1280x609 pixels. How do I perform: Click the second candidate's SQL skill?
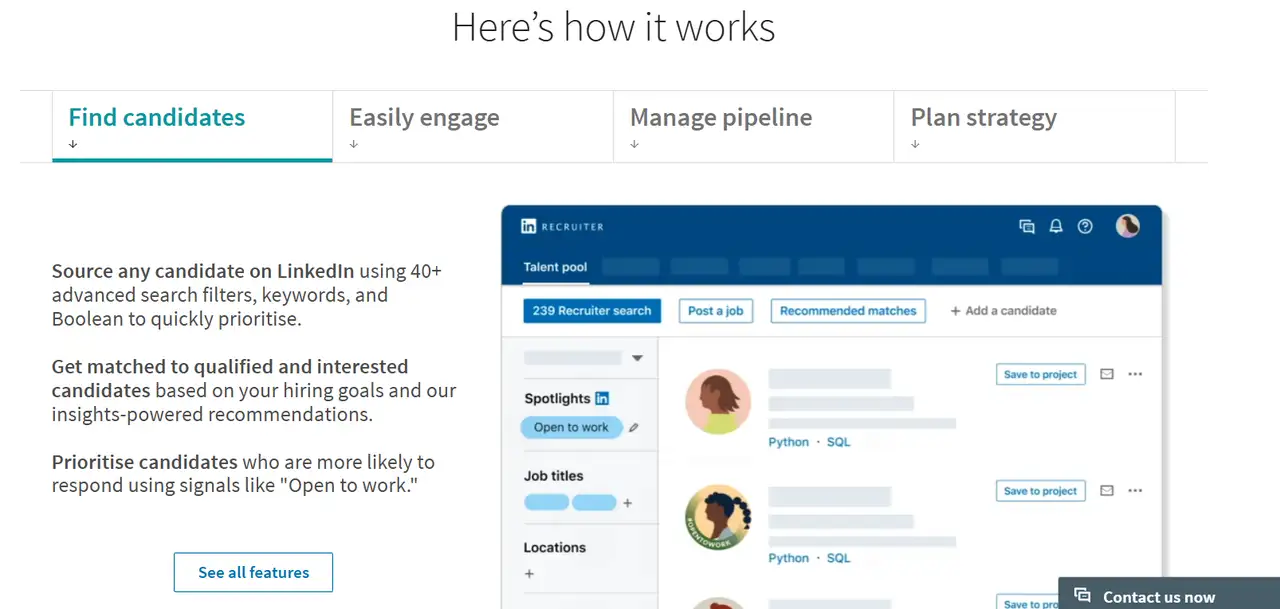[838, 558]
